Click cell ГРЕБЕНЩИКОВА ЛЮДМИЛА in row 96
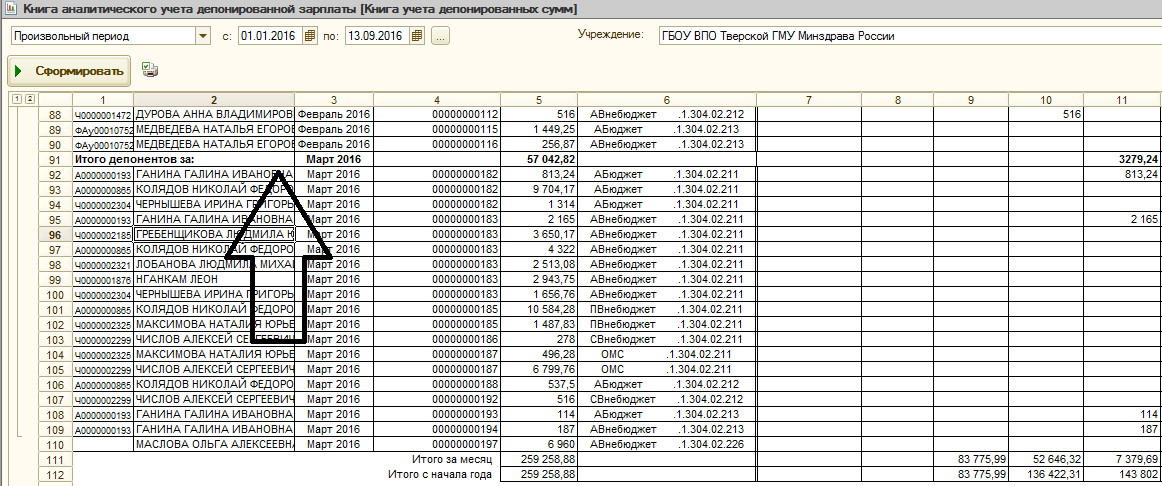1162x486 pixels. (213, 234)
